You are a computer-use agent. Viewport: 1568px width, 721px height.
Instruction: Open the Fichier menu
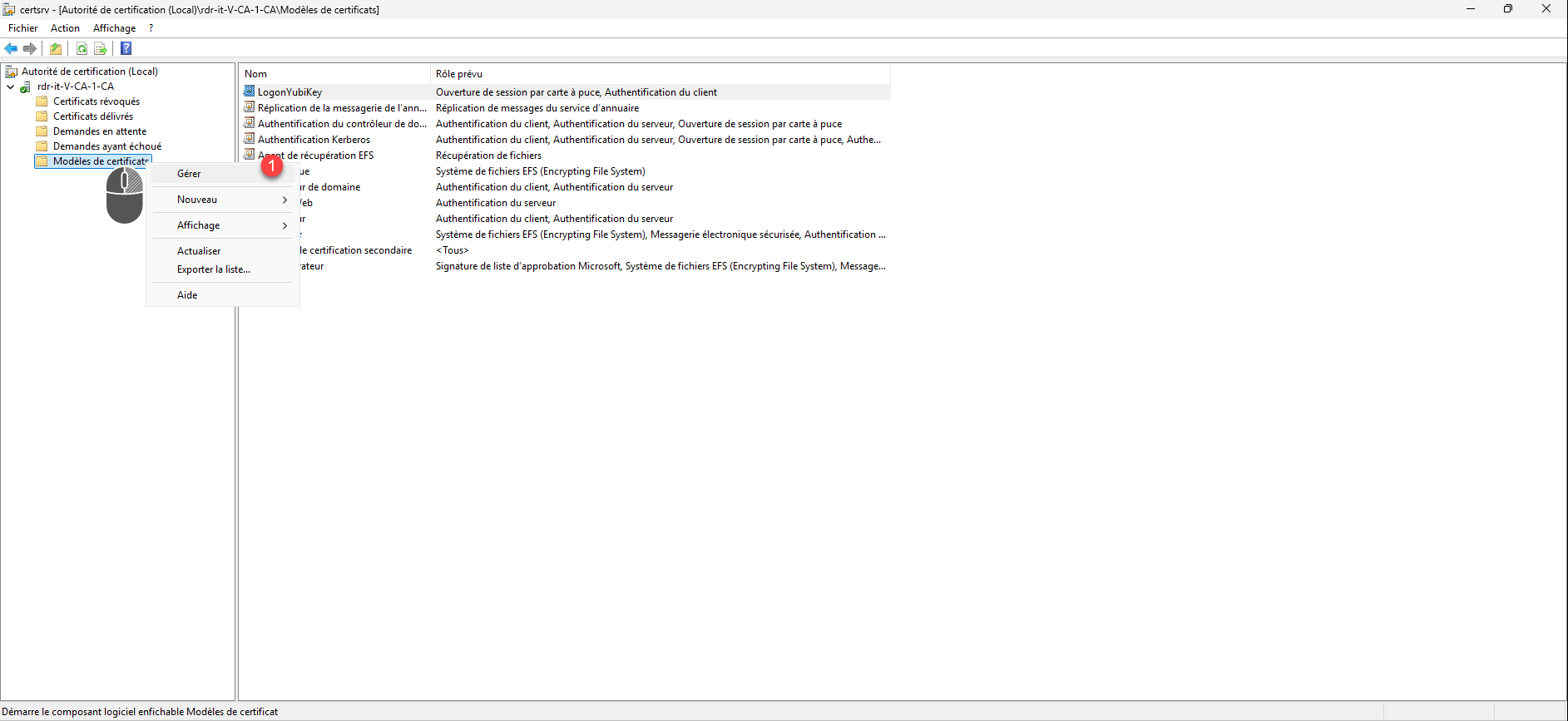click(x=23, y=28)
